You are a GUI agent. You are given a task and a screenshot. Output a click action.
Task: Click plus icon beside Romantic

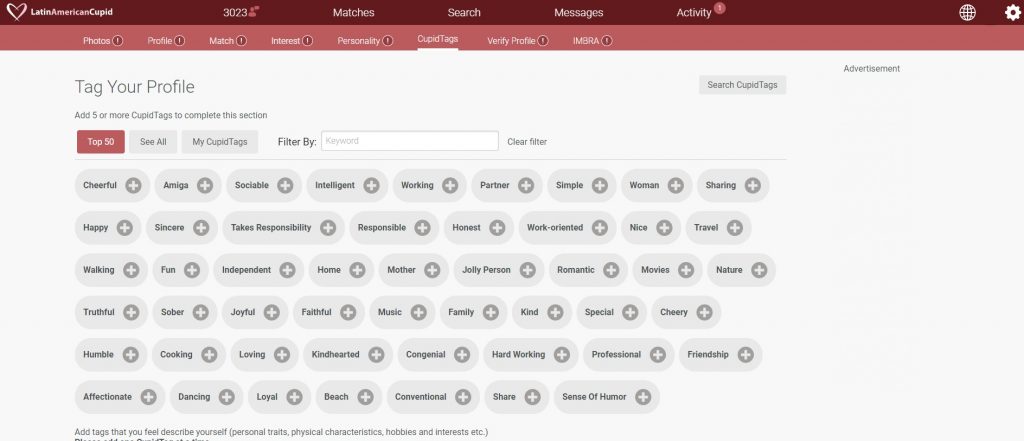pos(611,270)
